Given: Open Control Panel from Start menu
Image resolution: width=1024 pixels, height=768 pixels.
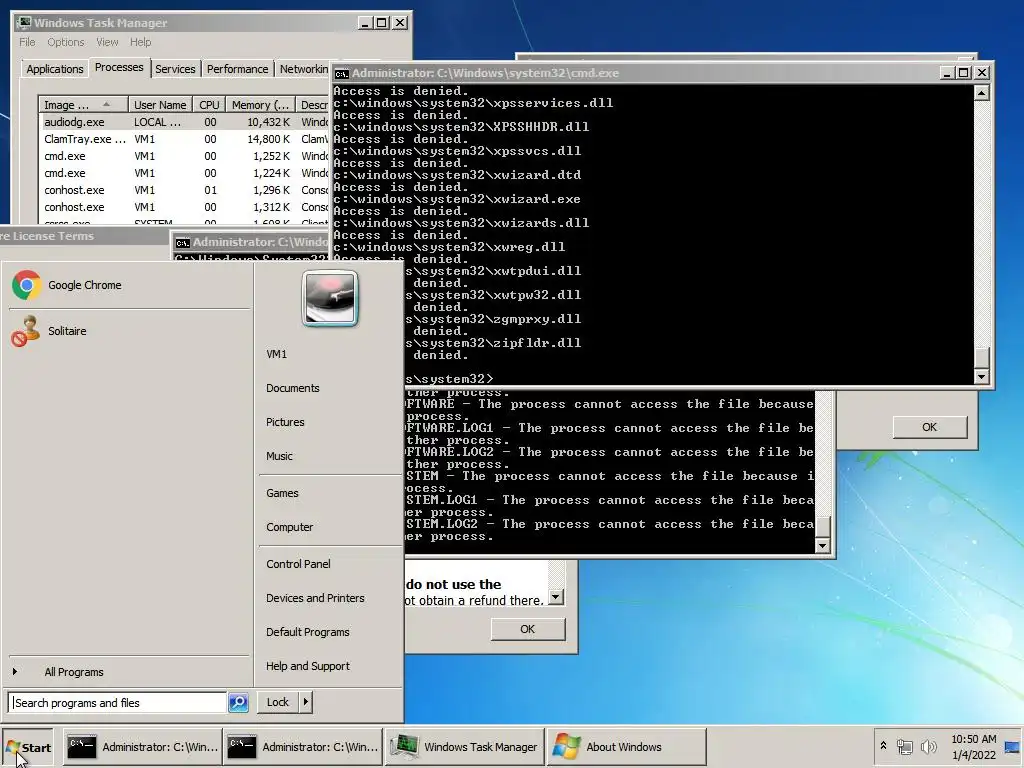Looking at the screenshot, I should [298, 564].
